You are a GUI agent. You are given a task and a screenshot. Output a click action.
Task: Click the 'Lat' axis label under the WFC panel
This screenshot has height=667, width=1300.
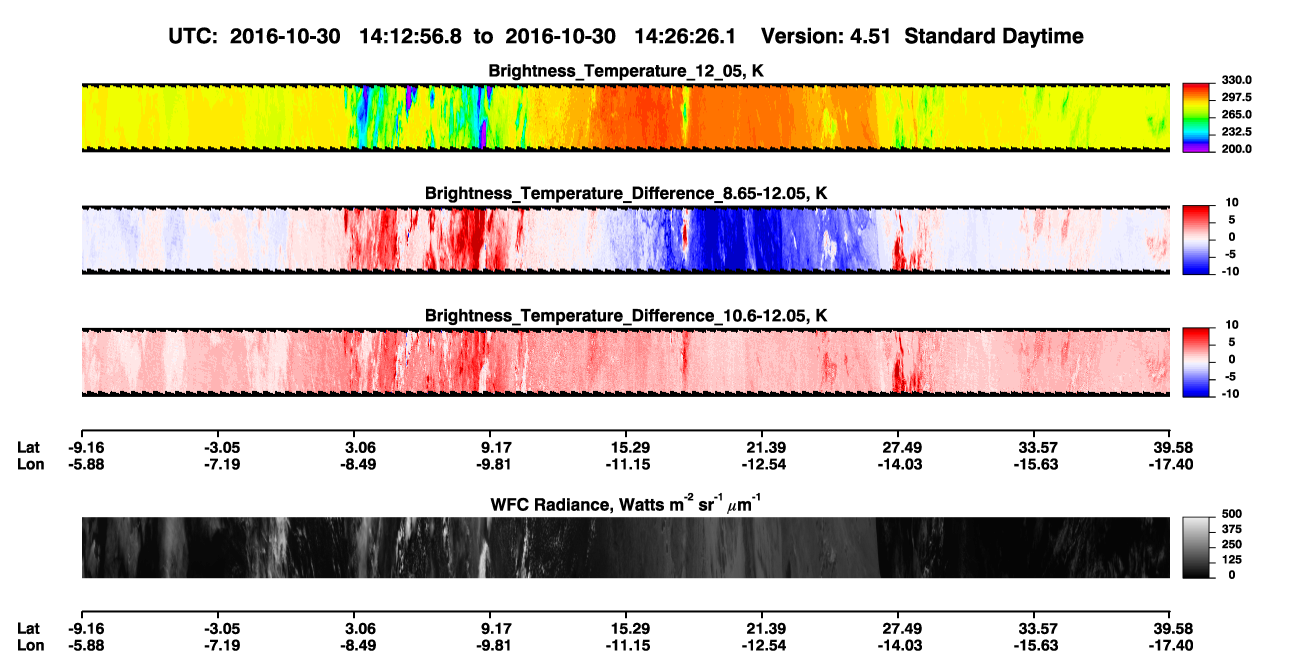(28, 628)
